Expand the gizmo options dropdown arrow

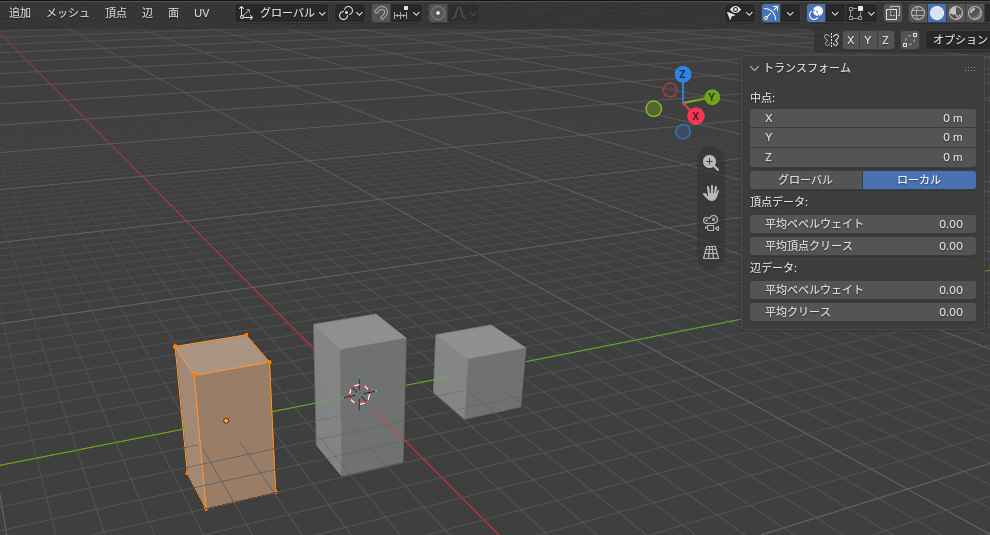[790, 13]
